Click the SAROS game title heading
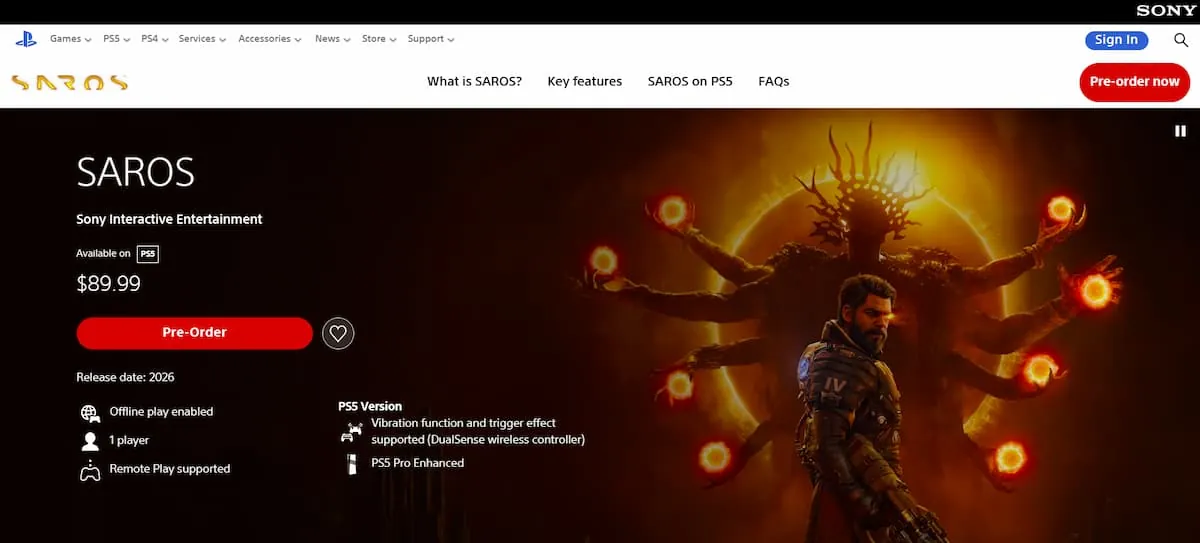Image resolution: width=1200 pixels, height=543 pixels. tap(135, 173)
